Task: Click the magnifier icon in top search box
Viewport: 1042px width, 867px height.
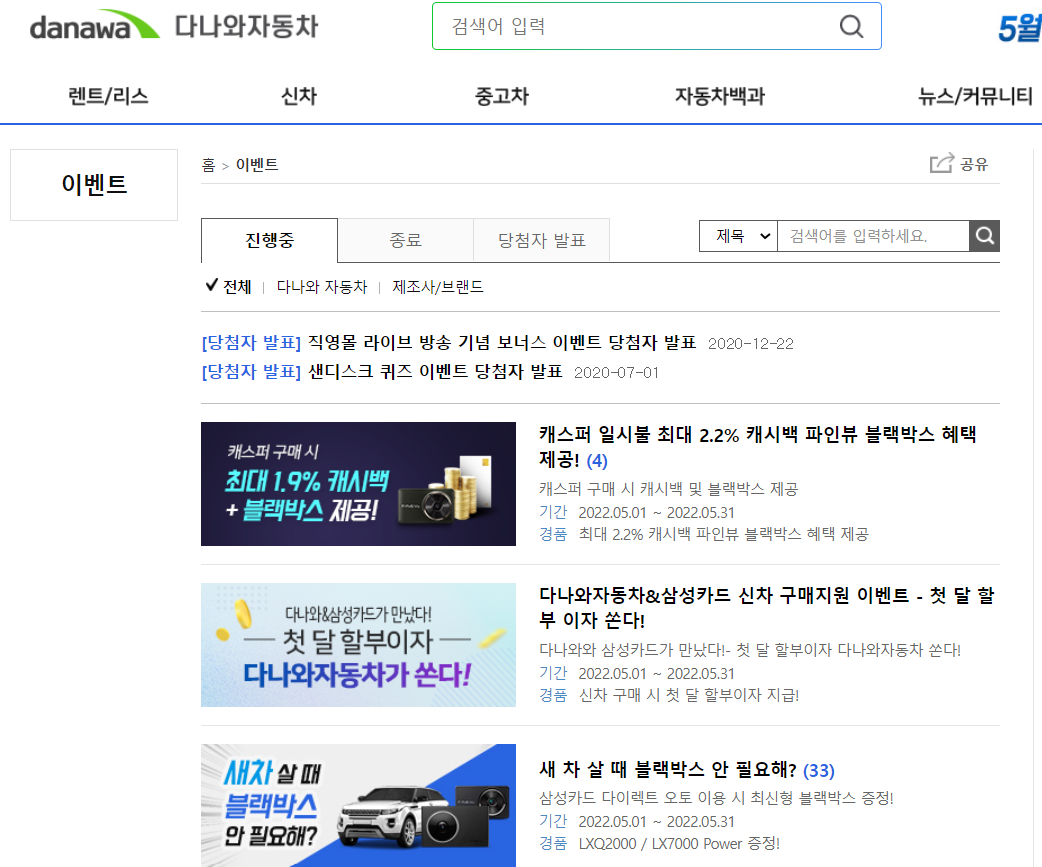Action: click(x=851, y=27)
